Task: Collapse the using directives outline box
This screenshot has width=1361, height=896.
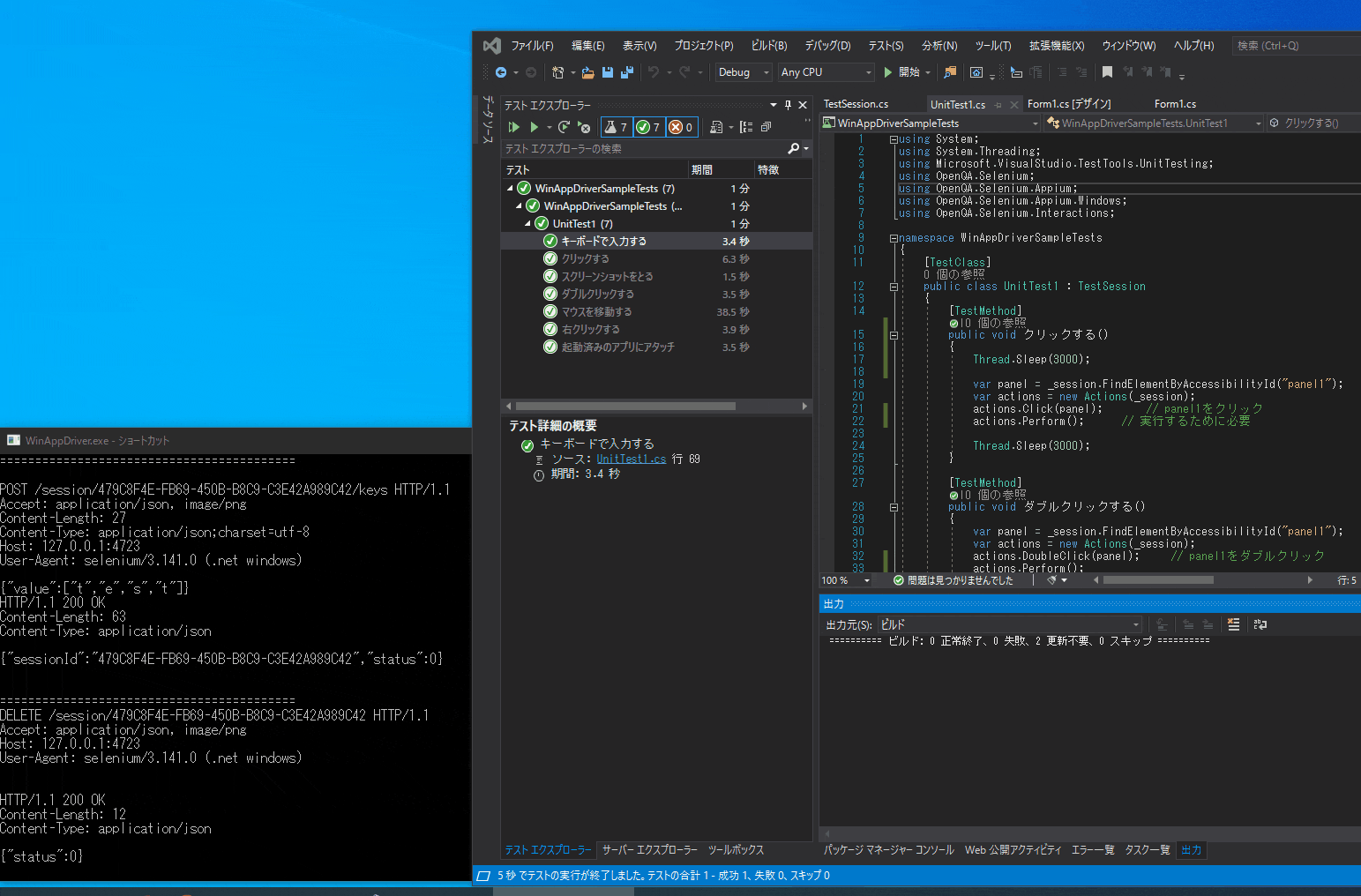Action: tap(894, 139)
